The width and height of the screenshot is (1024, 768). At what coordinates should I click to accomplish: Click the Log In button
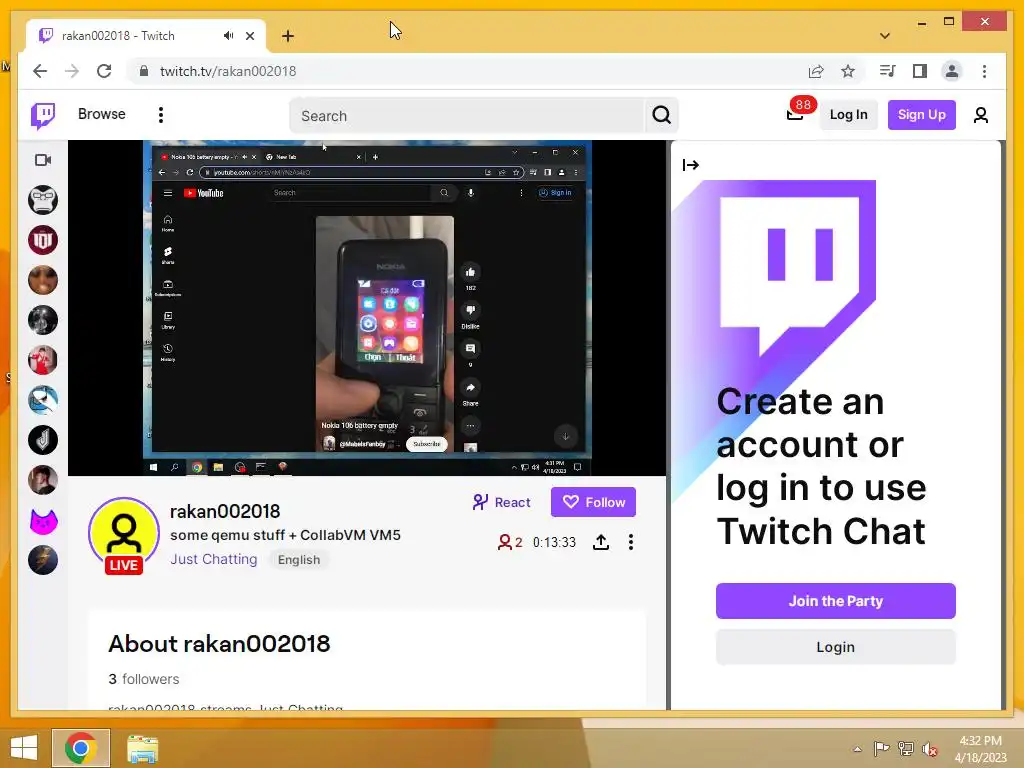pos(848,115)
